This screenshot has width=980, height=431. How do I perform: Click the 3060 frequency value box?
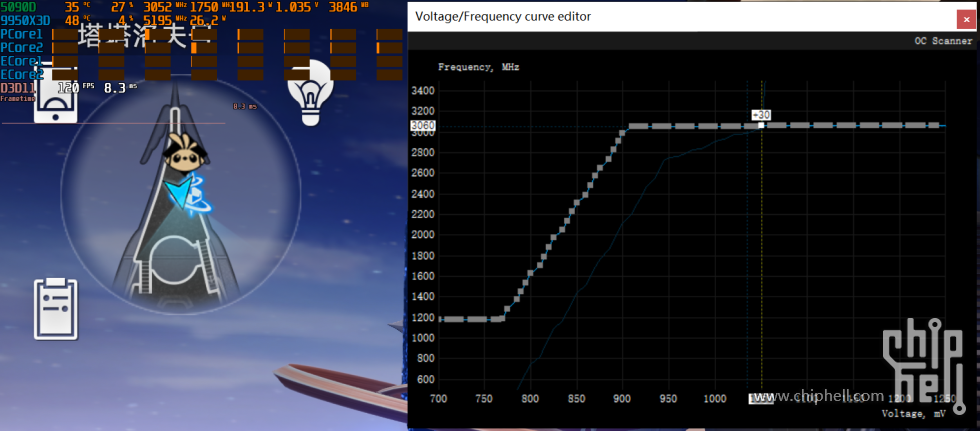coord(421,126)
